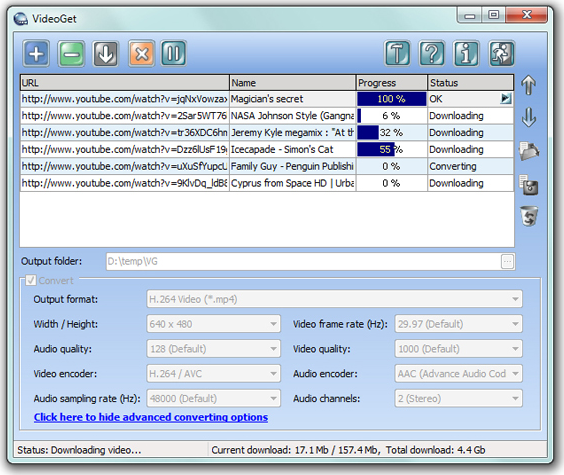Open the Audio sampling rate dropdown

(x=213, y=398)
